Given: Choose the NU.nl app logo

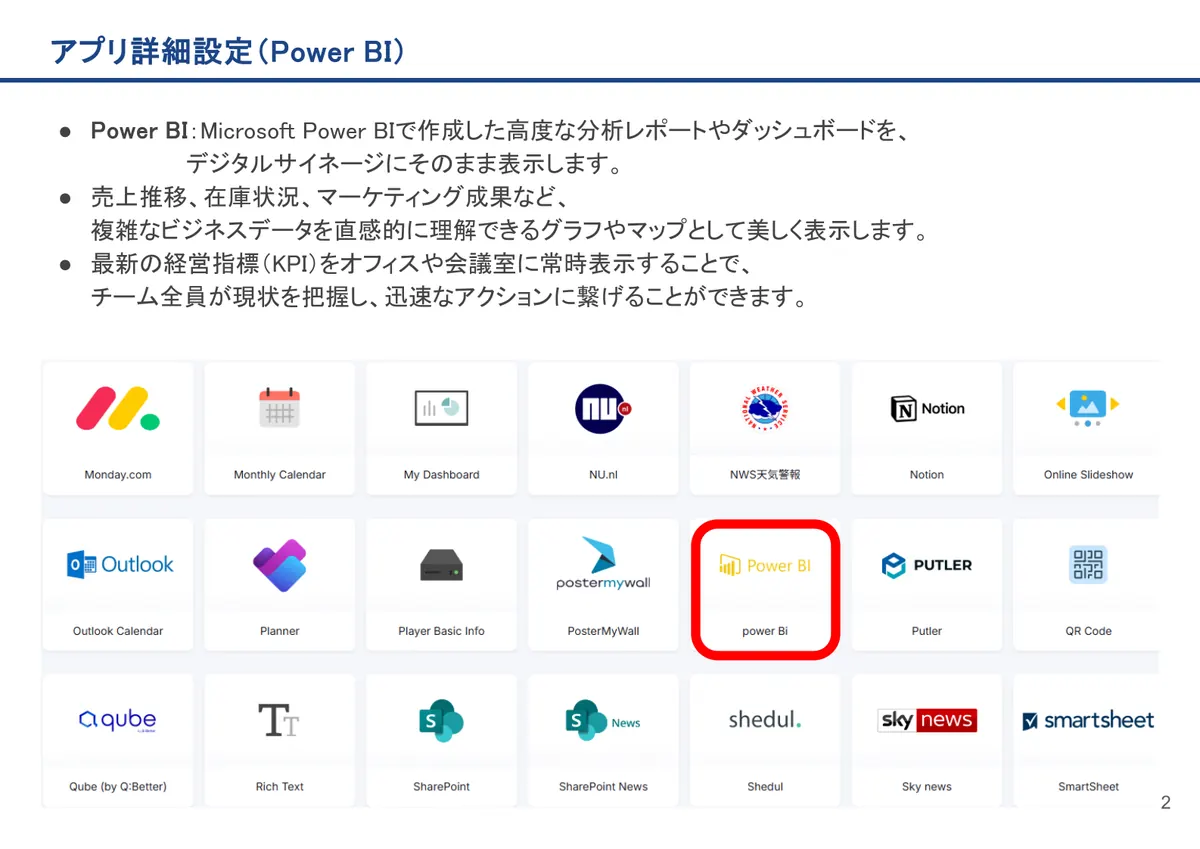Looking at the screenshot, I should pos(603,408).
